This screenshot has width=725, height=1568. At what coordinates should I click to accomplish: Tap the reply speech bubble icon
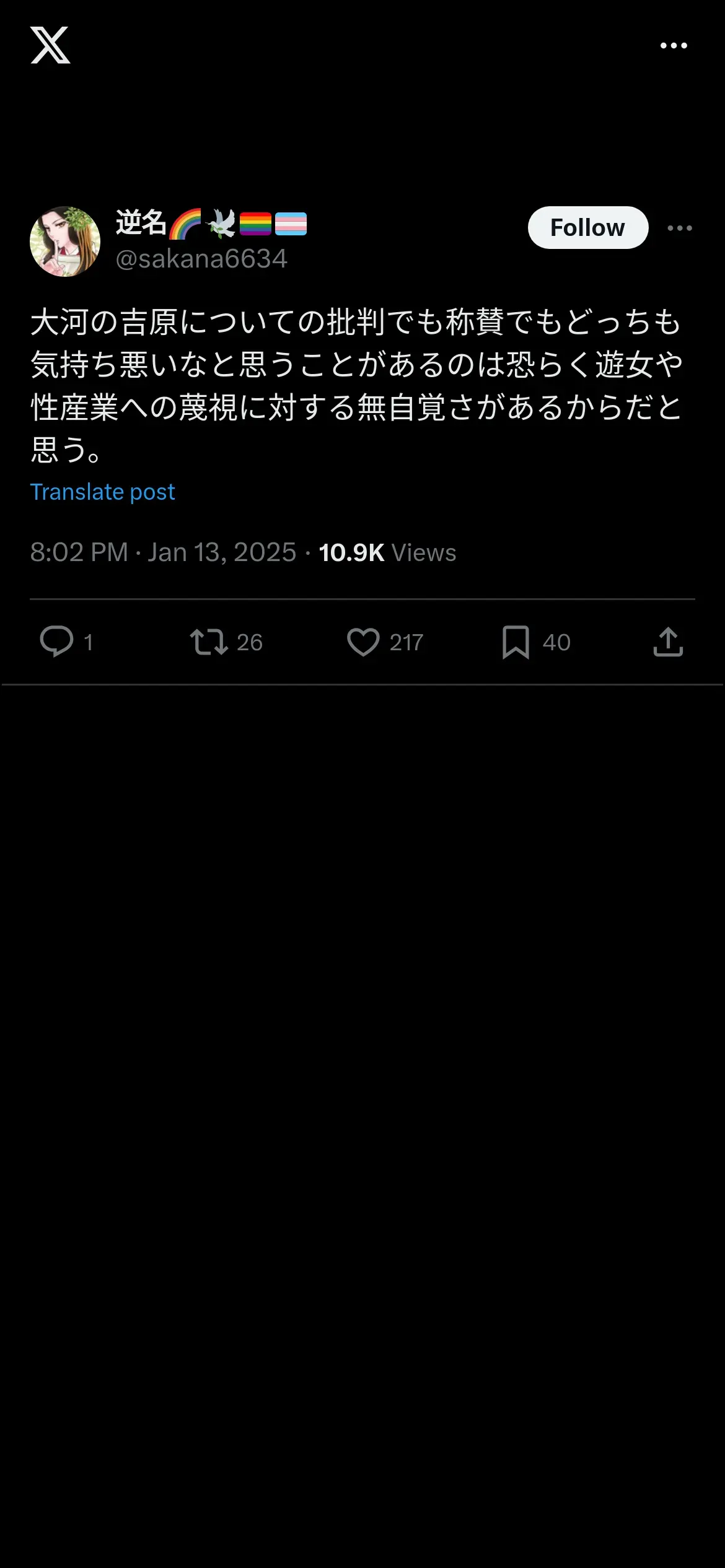click(x=56, y=642)
